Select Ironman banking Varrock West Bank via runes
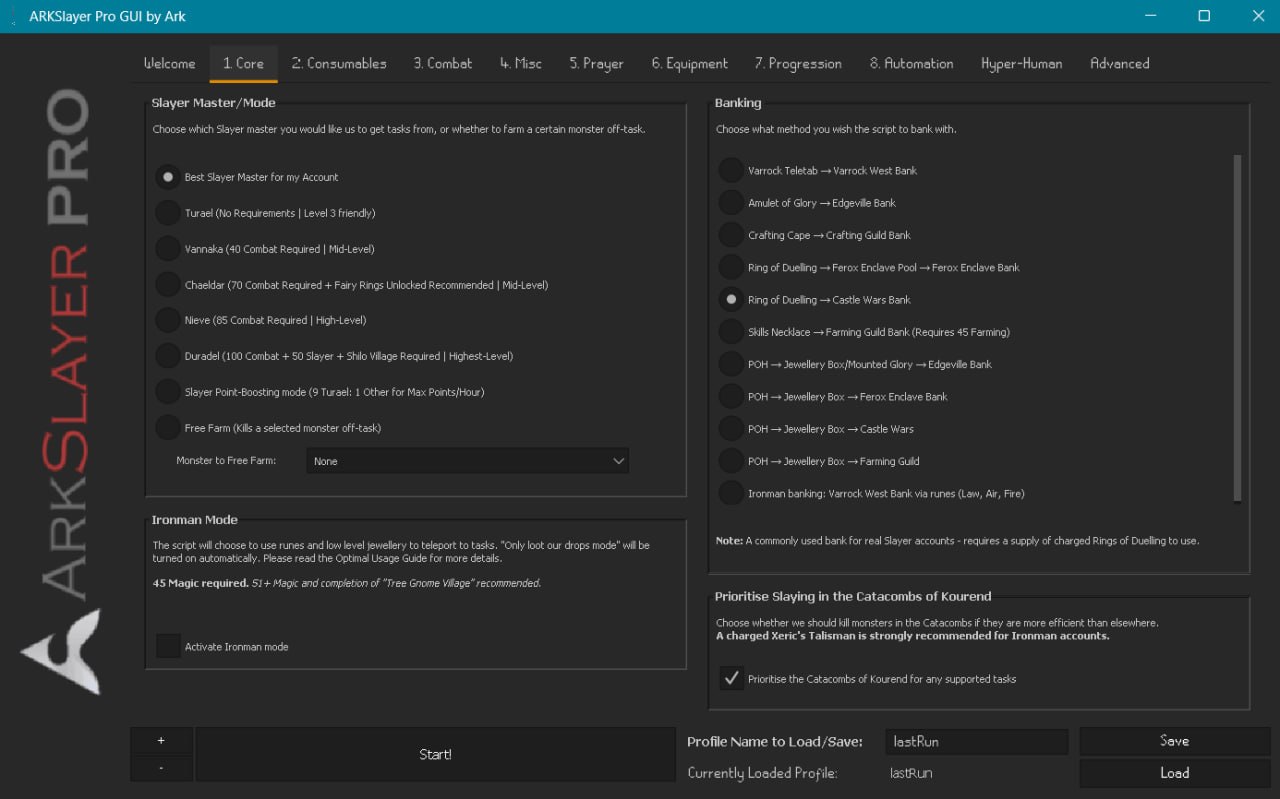Screen dimensions: 1280x799 tap(731, 493)
